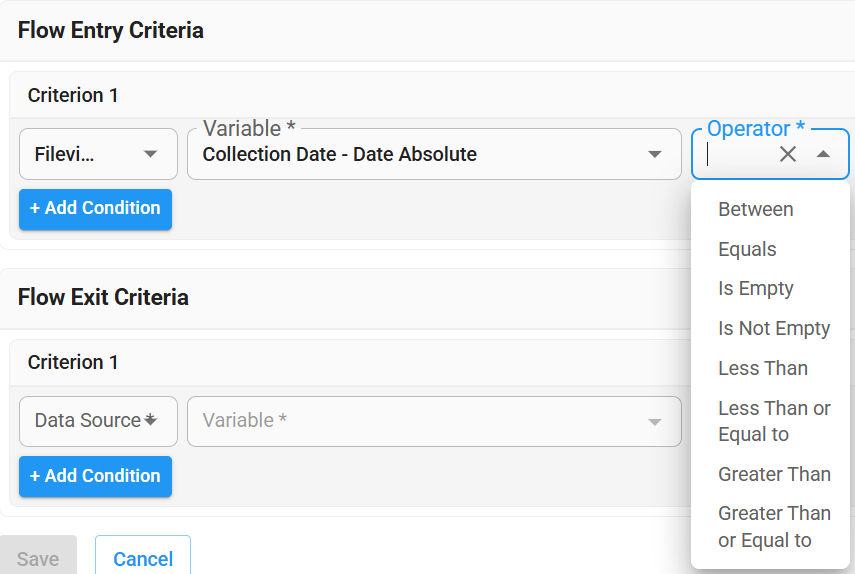
Task: Click Add Condition under Flow Entry Criteria
Action: pyautogui.click(x=95, y=208)
